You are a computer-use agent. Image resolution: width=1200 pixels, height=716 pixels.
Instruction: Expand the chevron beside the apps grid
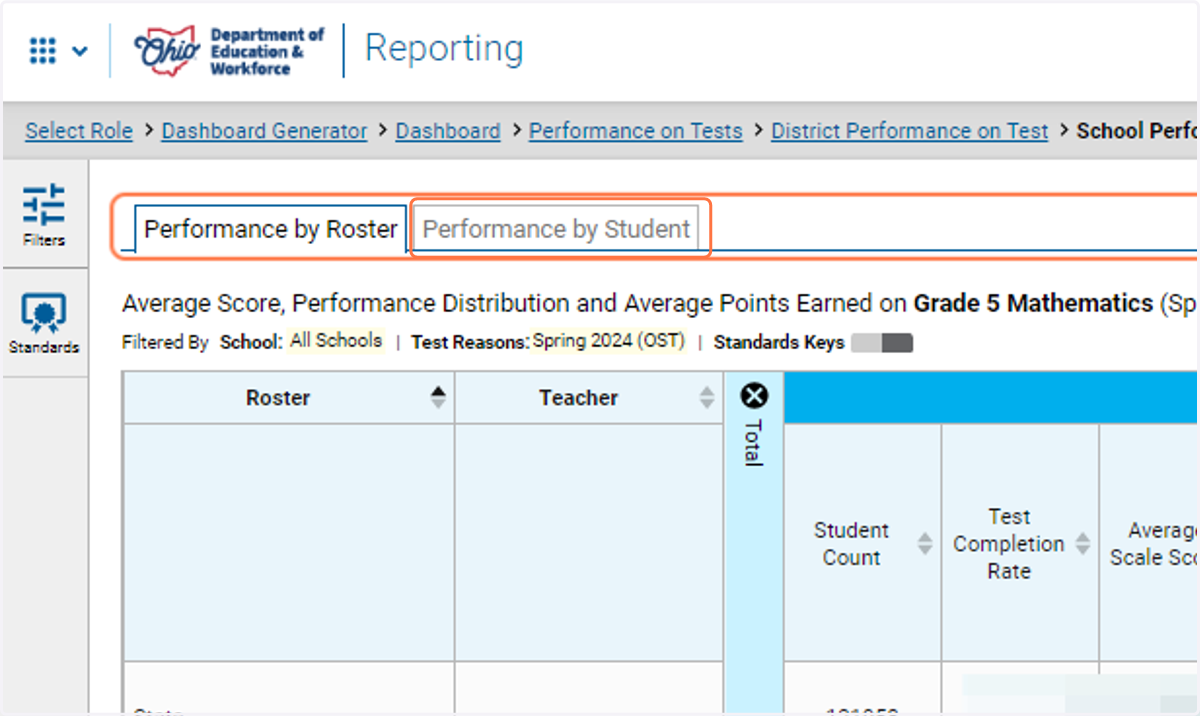point(80,51)
